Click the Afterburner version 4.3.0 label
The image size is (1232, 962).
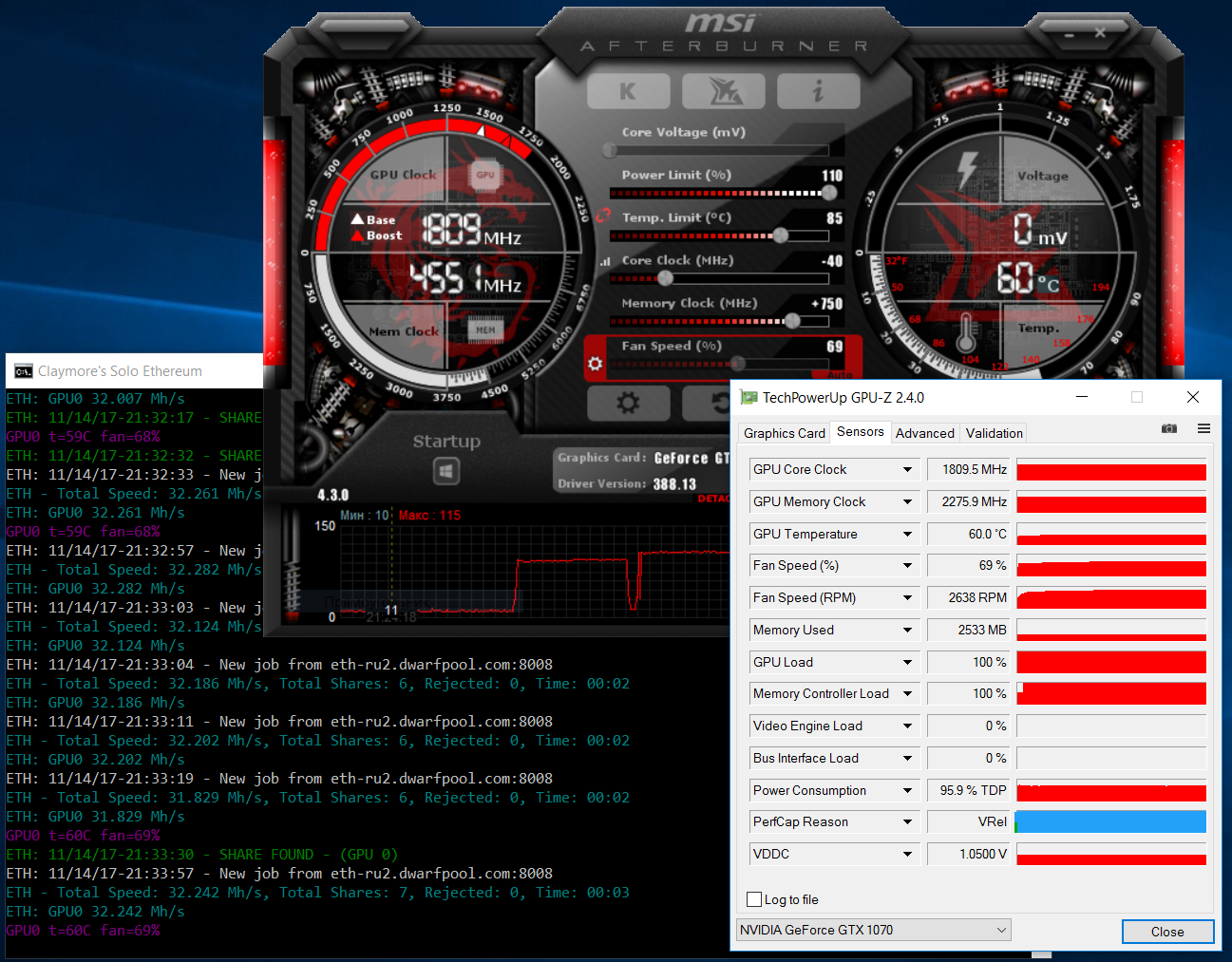[332, 496]
